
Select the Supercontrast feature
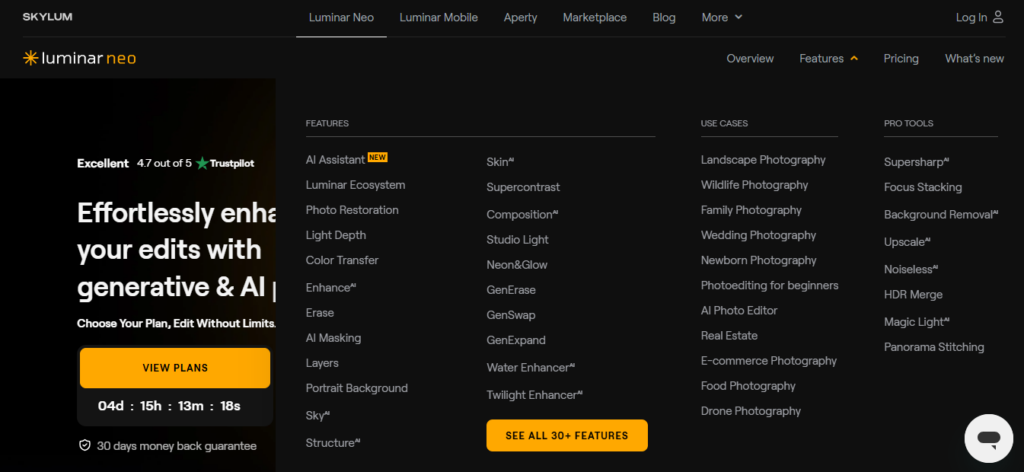[x=523, y=187]
